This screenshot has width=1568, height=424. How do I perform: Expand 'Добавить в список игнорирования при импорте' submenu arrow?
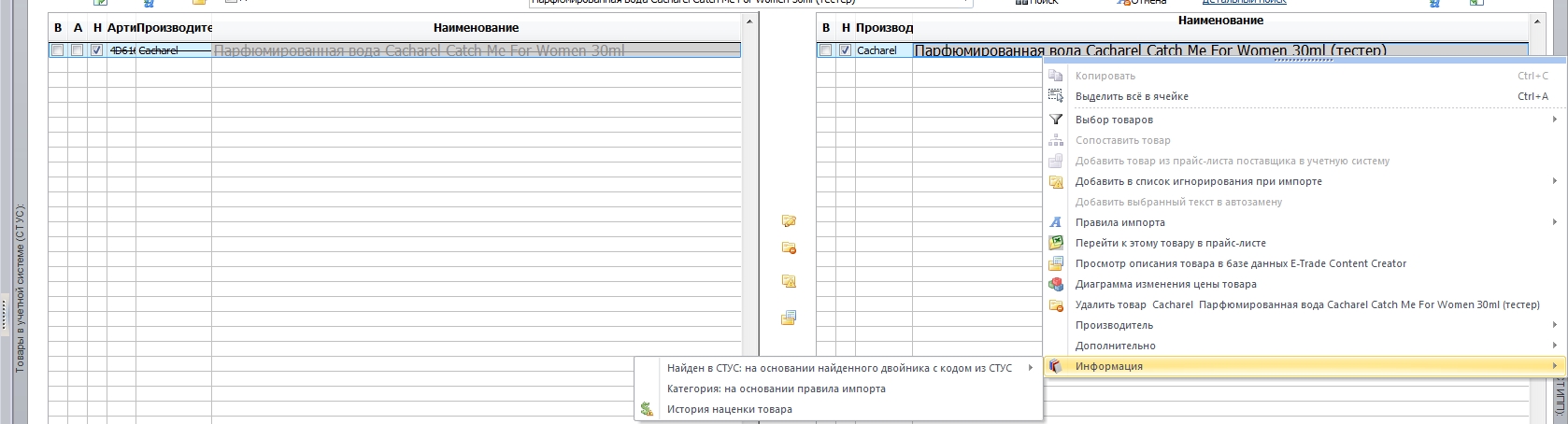click(1555, 181)
